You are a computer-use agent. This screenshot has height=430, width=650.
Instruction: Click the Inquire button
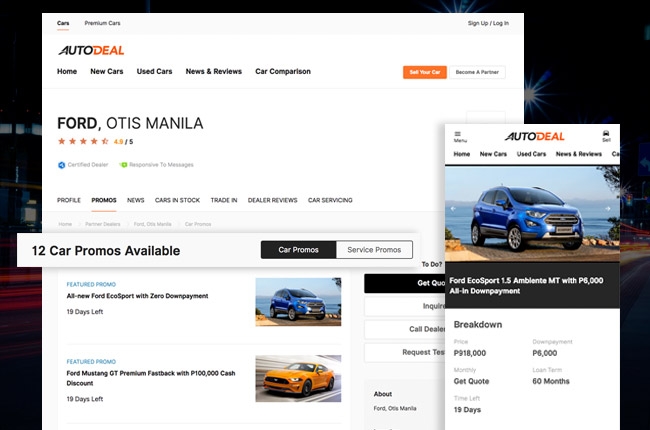coord(405,306)
